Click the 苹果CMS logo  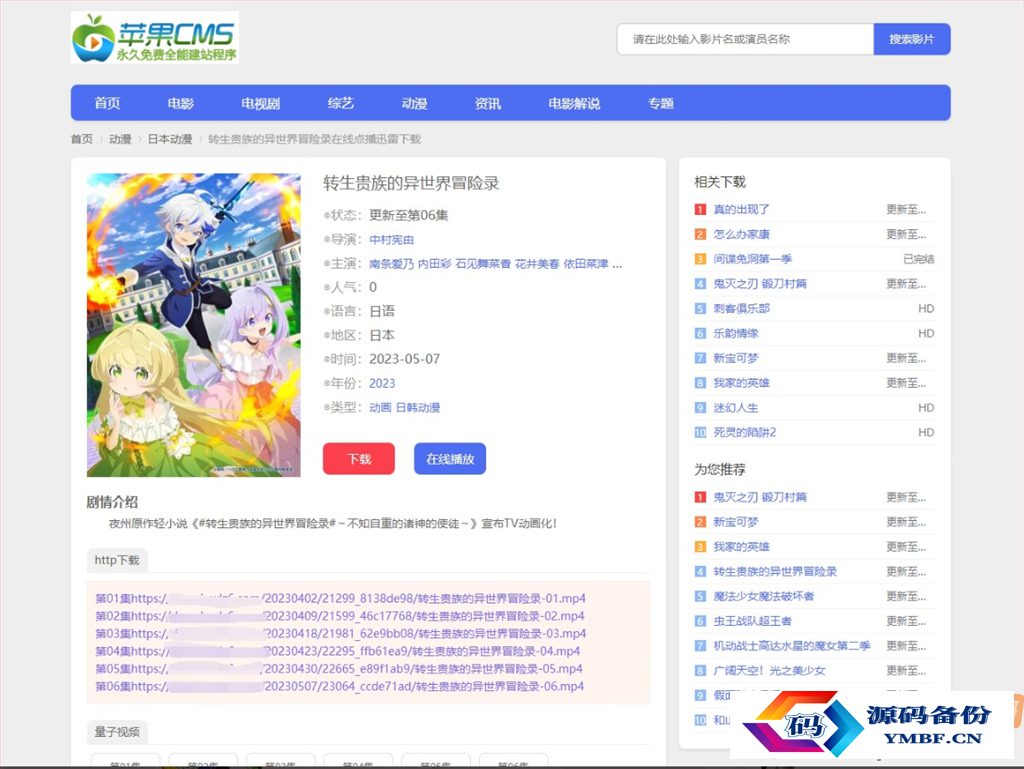tap(155, 38)
